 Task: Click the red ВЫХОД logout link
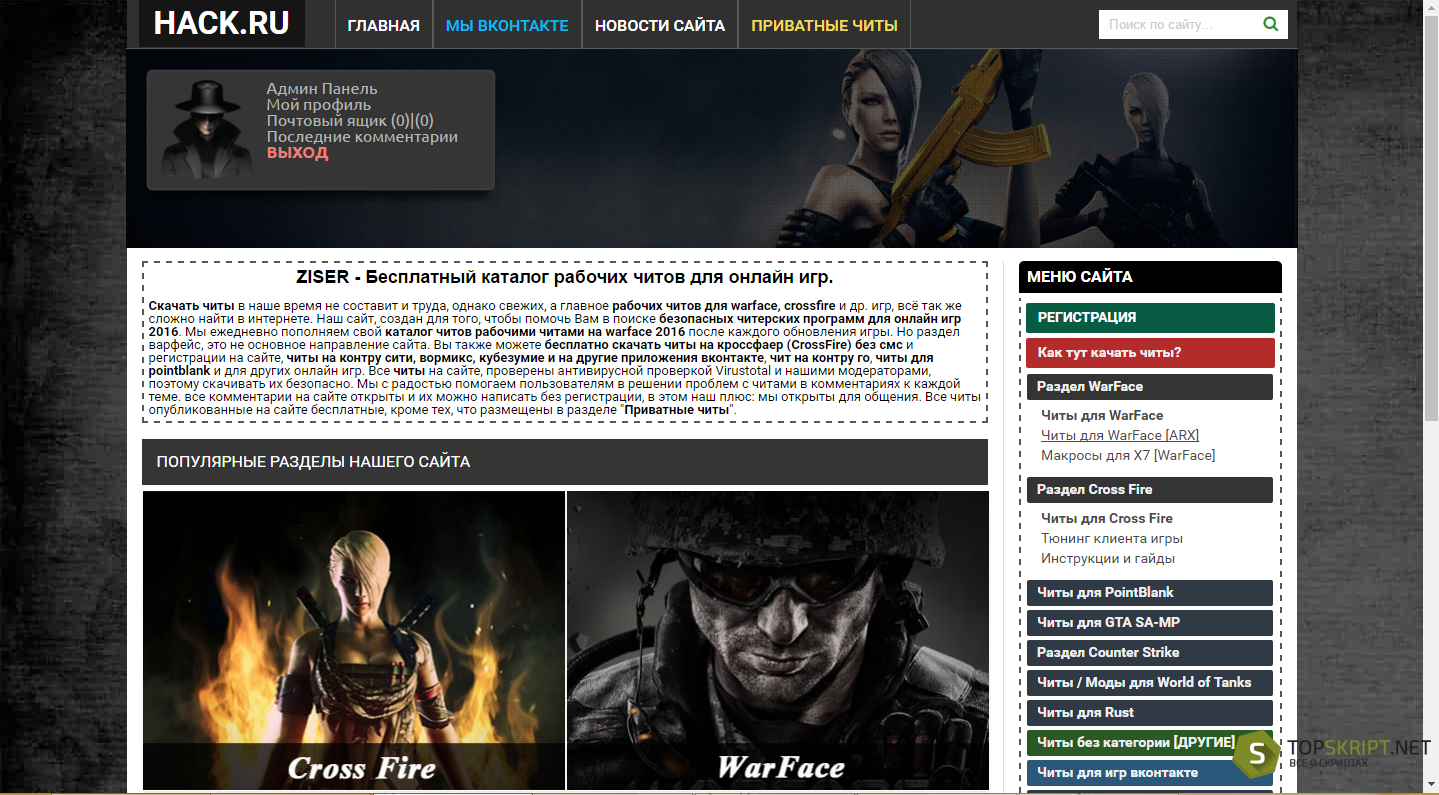click(297, 153)
